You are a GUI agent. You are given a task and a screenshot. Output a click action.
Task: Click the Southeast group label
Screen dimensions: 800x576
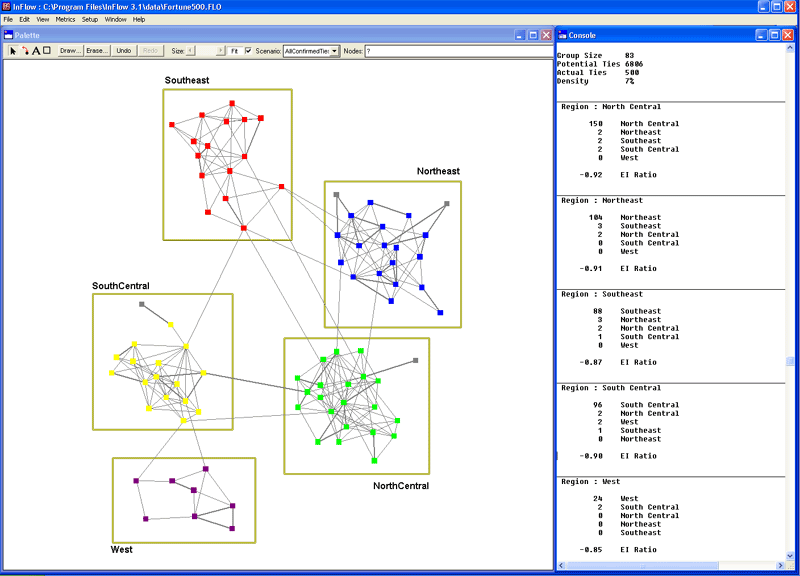pyautogui.click(x=187, y=80)
